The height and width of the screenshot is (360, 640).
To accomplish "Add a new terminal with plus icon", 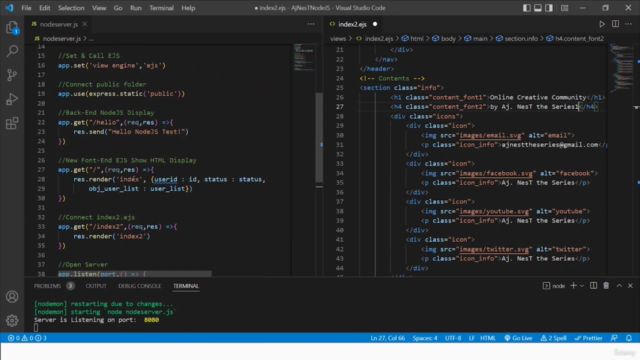I will 573,286.
